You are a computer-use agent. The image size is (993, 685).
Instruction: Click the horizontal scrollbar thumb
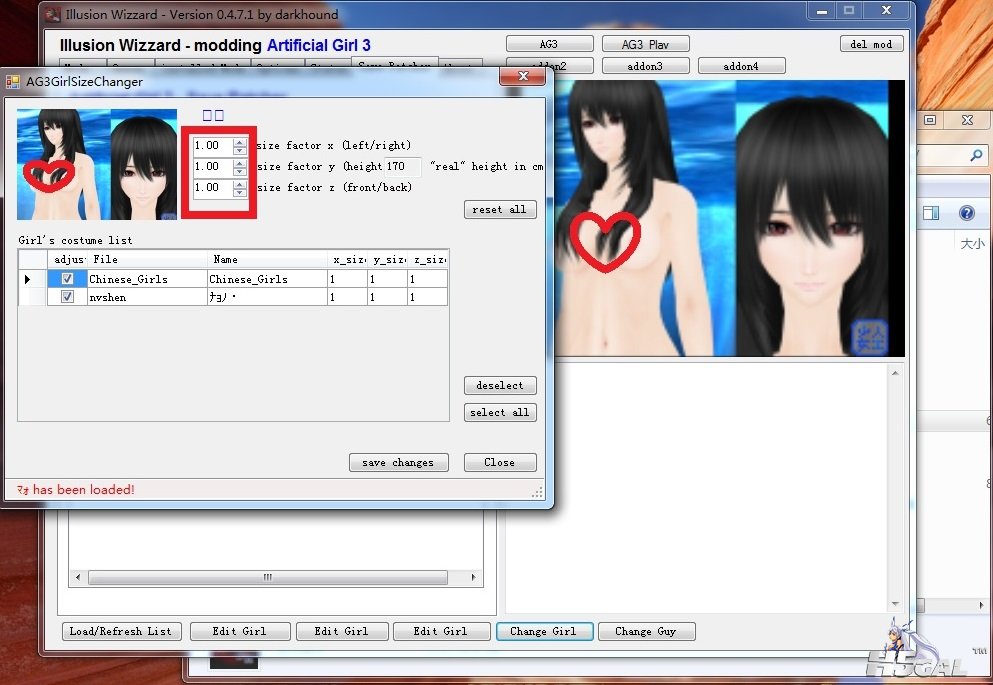pyautogui.click(x=268, y=577)
